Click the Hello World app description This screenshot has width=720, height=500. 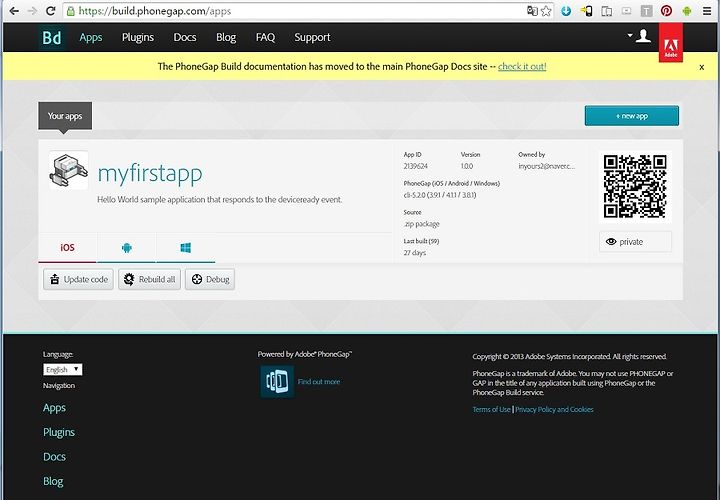(219, 200)
